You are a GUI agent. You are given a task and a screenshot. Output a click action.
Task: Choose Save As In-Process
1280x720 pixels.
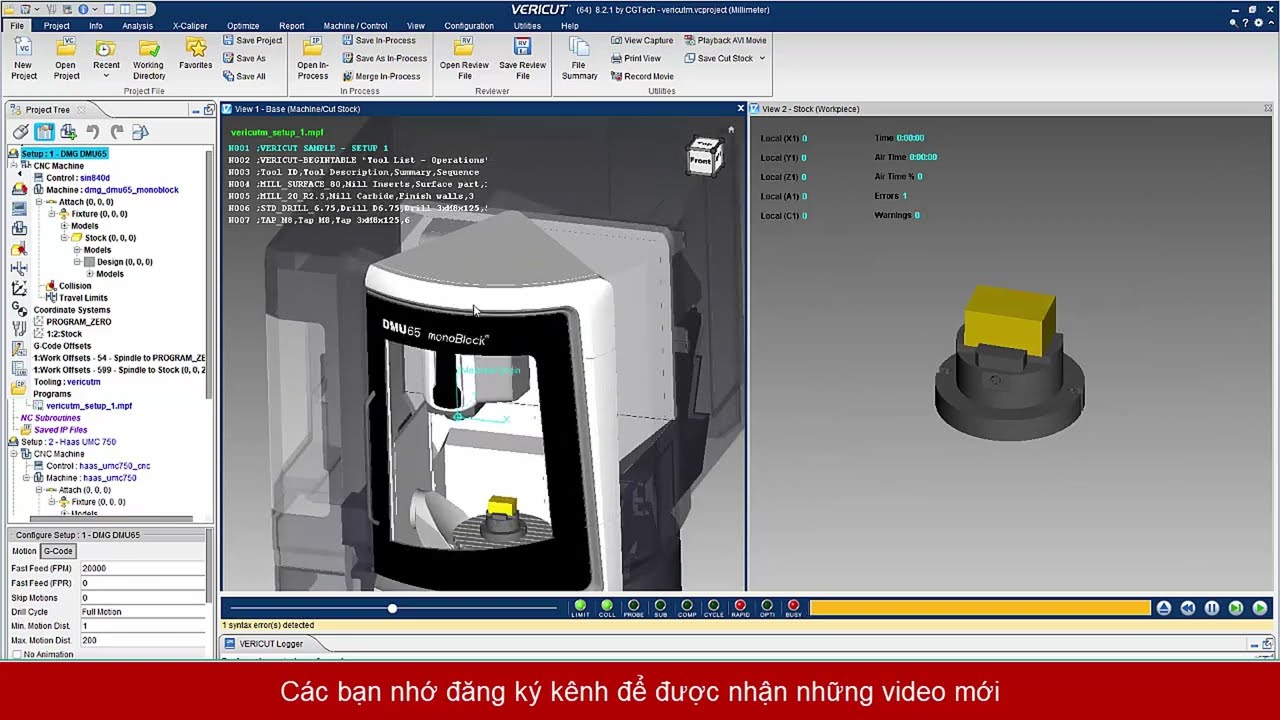pyautogui.click(x=384, y=58)
